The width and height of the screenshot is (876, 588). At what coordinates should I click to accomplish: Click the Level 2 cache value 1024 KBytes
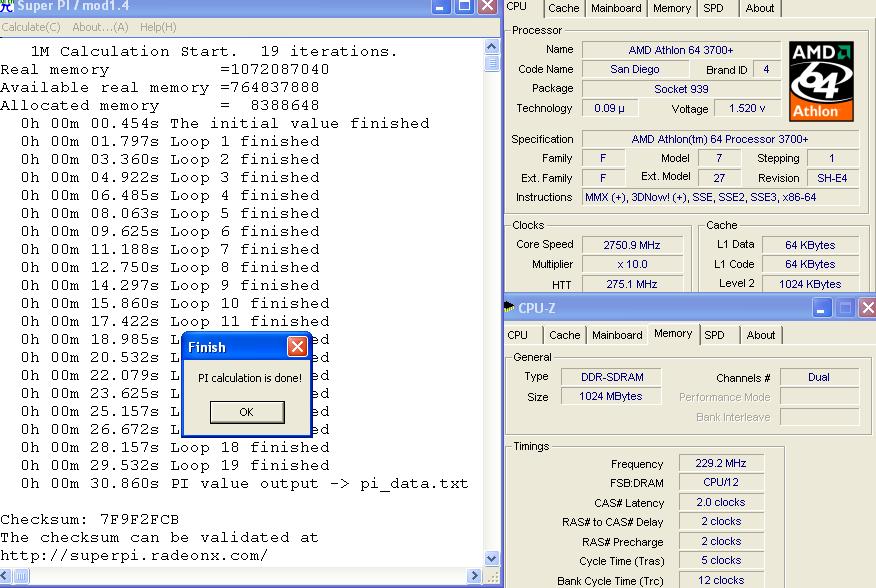tap(810, 284)
